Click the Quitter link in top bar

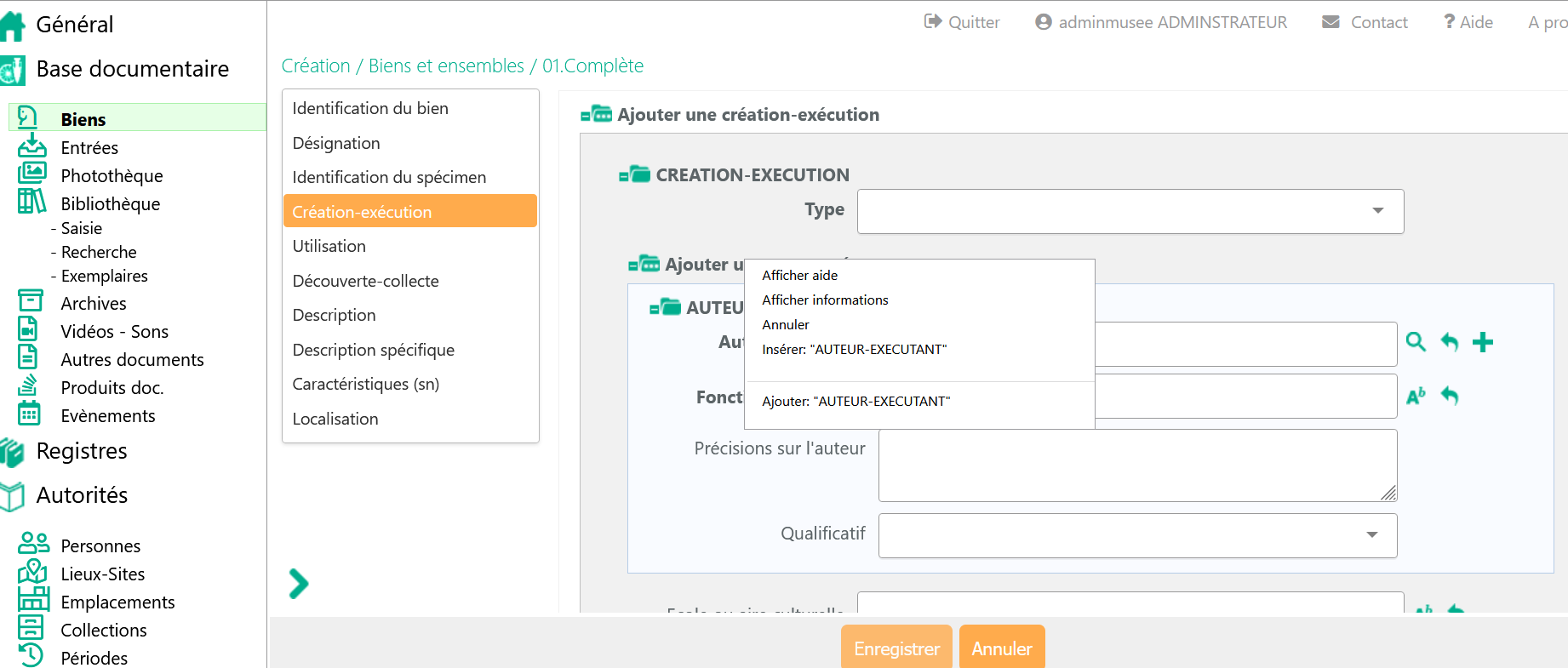(963, 22)
